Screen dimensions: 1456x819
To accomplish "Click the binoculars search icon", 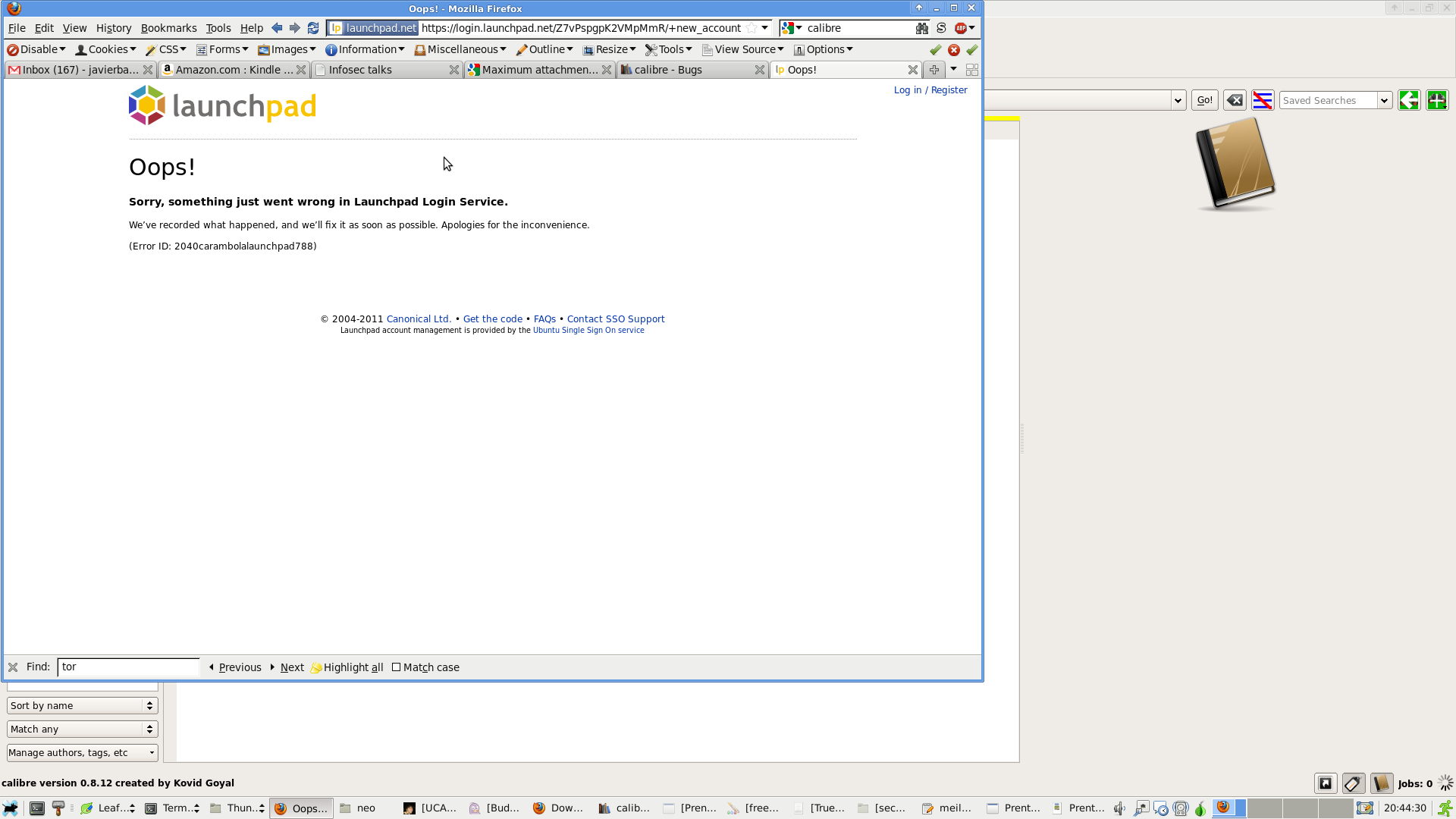I will pos(921,28).
